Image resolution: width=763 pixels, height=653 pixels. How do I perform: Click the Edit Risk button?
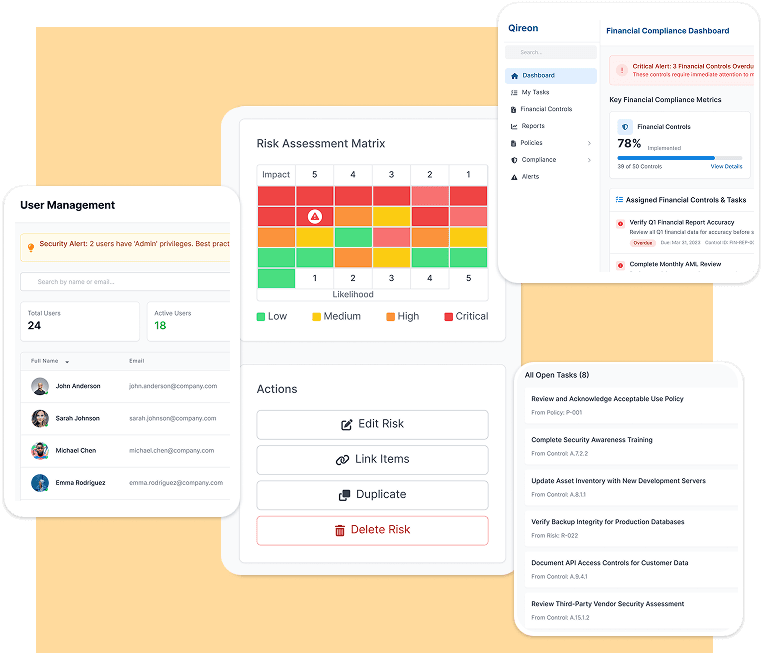click(372, 425)
